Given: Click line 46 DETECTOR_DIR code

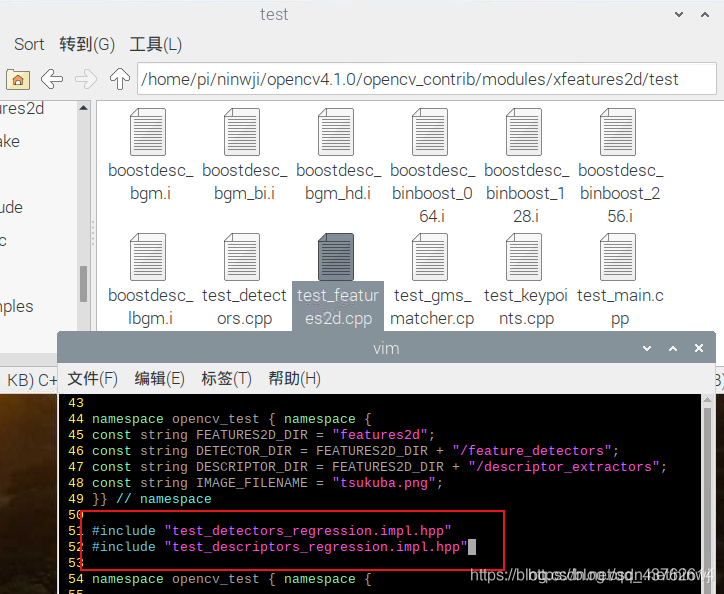Looking at the screenshot, I should click(x=355, y=451).
